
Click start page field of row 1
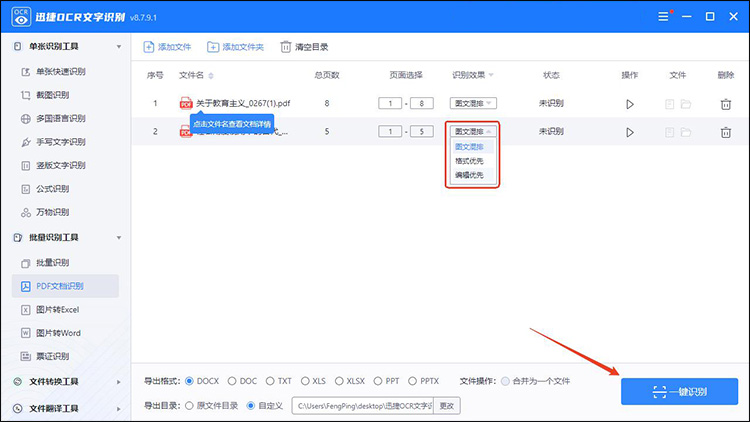click(390, 103)
